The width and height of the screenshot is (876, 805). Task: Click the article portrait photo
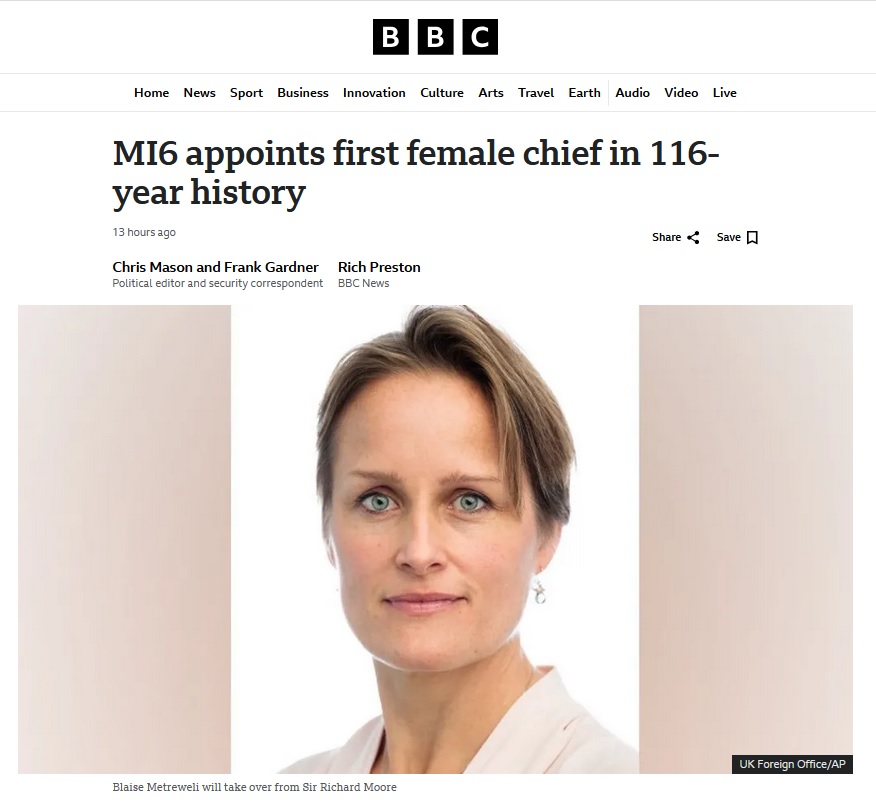coord(435,540)
